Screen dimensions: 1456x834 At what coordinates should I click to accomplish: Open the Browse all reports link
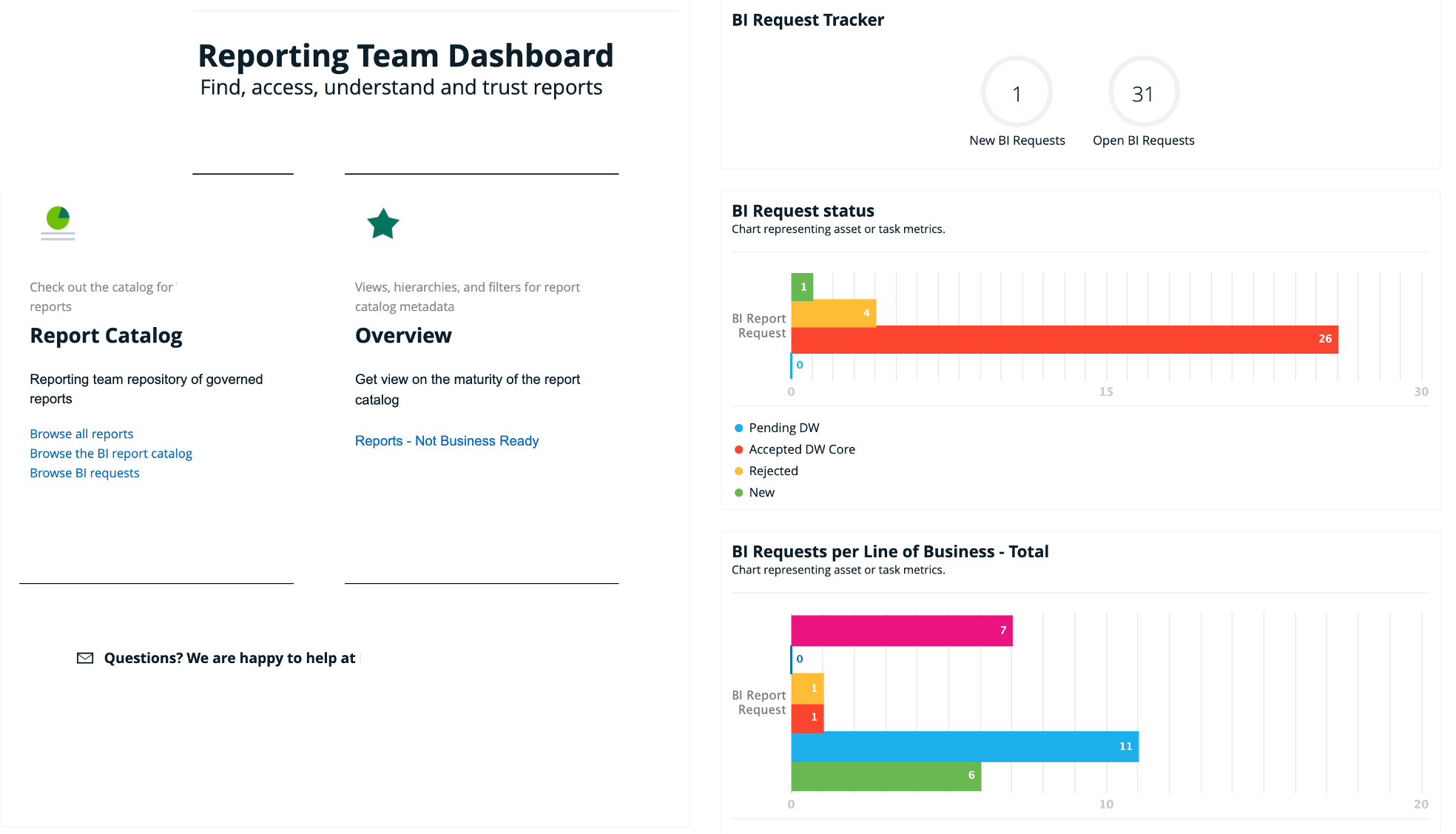(81, 434)
